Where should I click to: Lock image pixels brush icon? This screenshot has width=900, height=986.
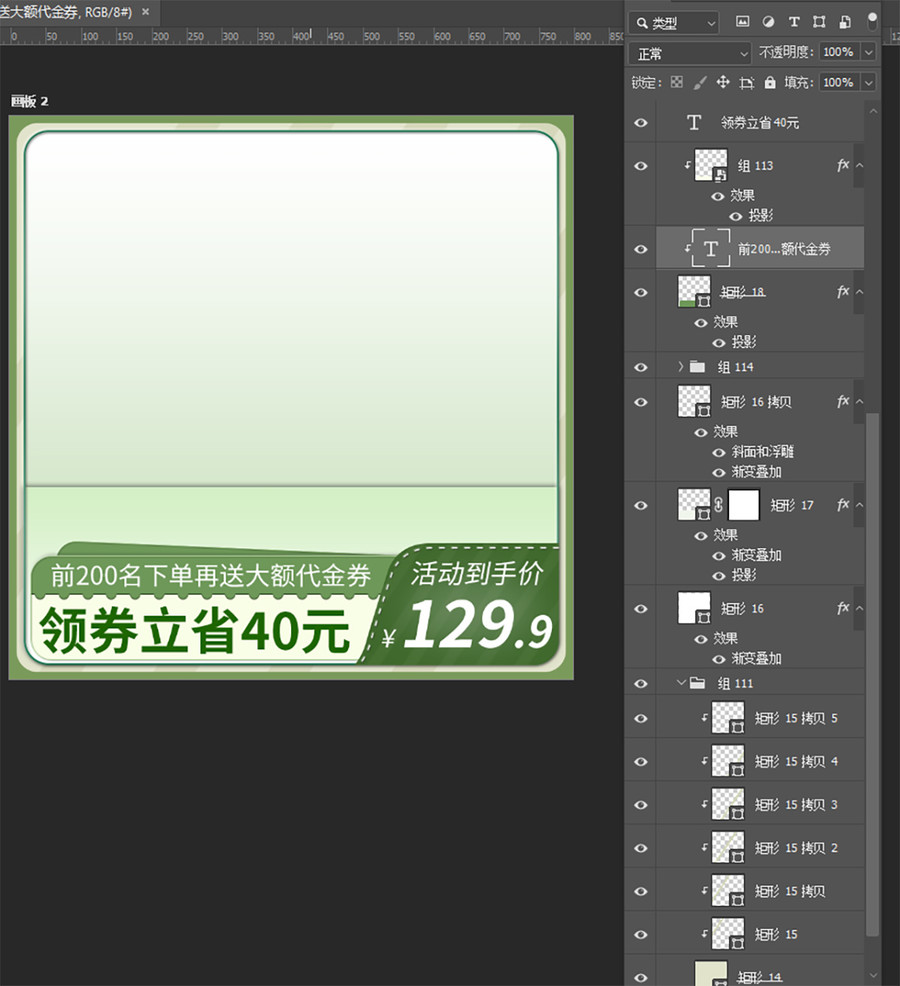point(700,82)
